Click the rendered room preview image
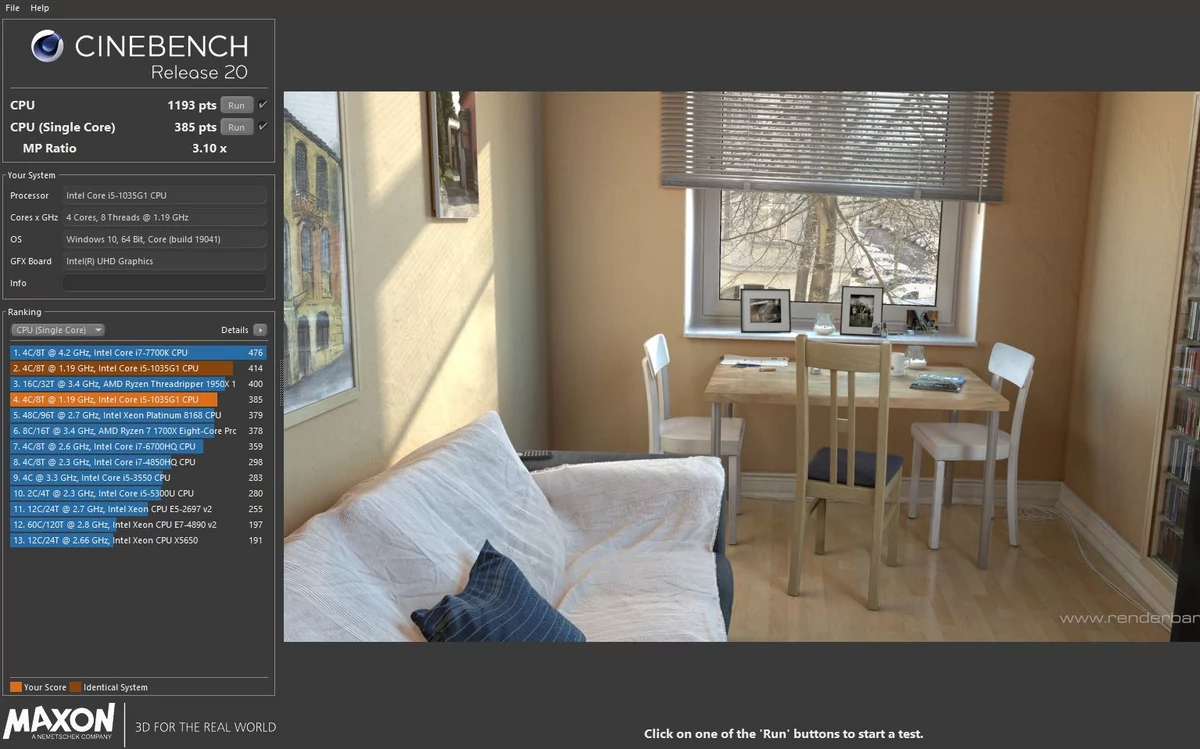Image resolution: width=1200 pixels, height=749 pixels. 741,367
